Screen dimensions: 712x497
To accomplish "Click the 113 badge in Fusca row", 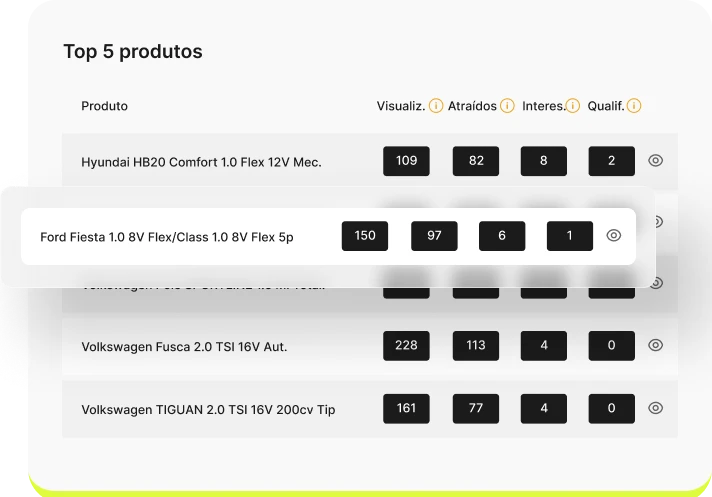I will click(475, 345).
